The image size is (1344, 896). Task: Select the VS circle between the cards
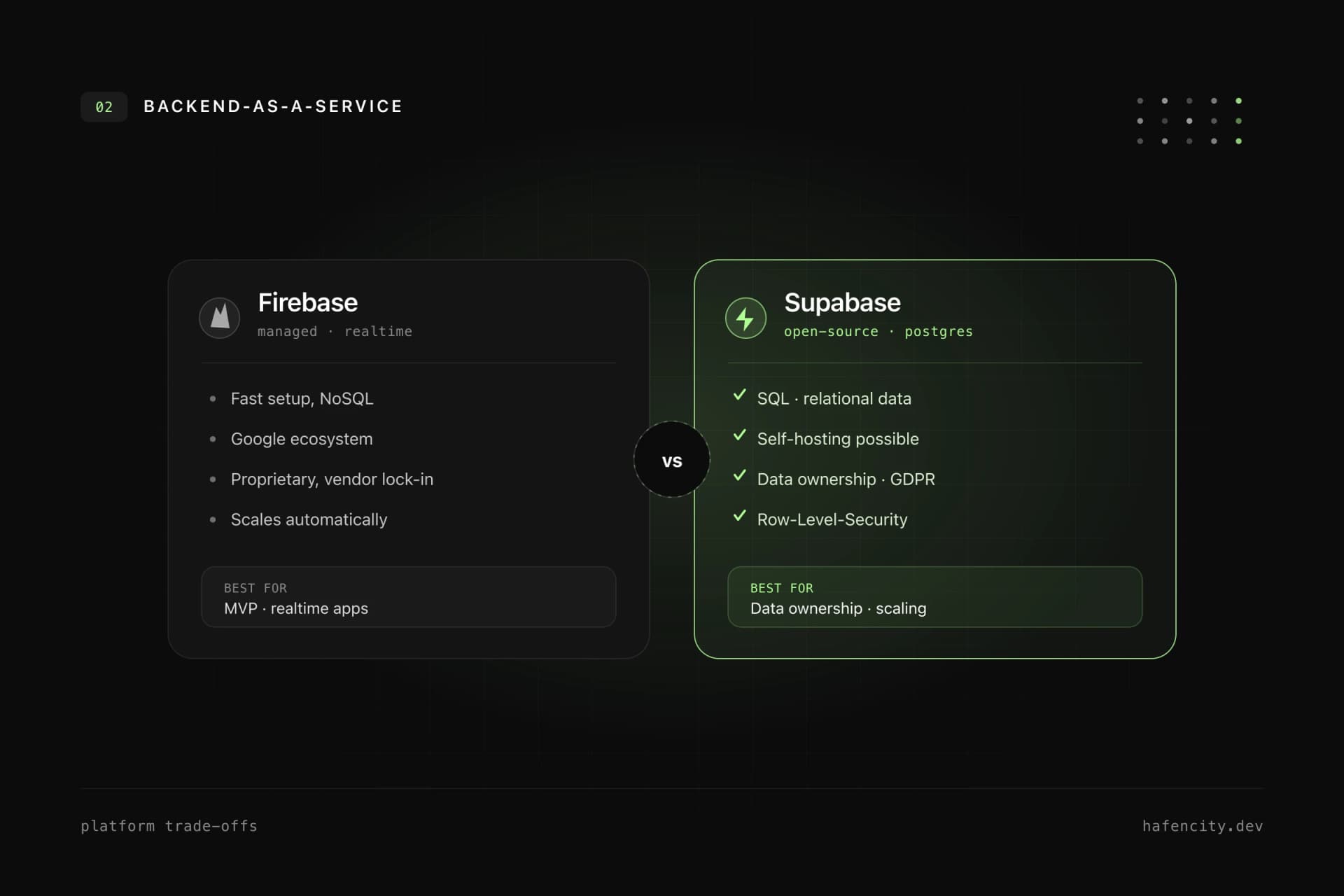[x=672, y=460]
